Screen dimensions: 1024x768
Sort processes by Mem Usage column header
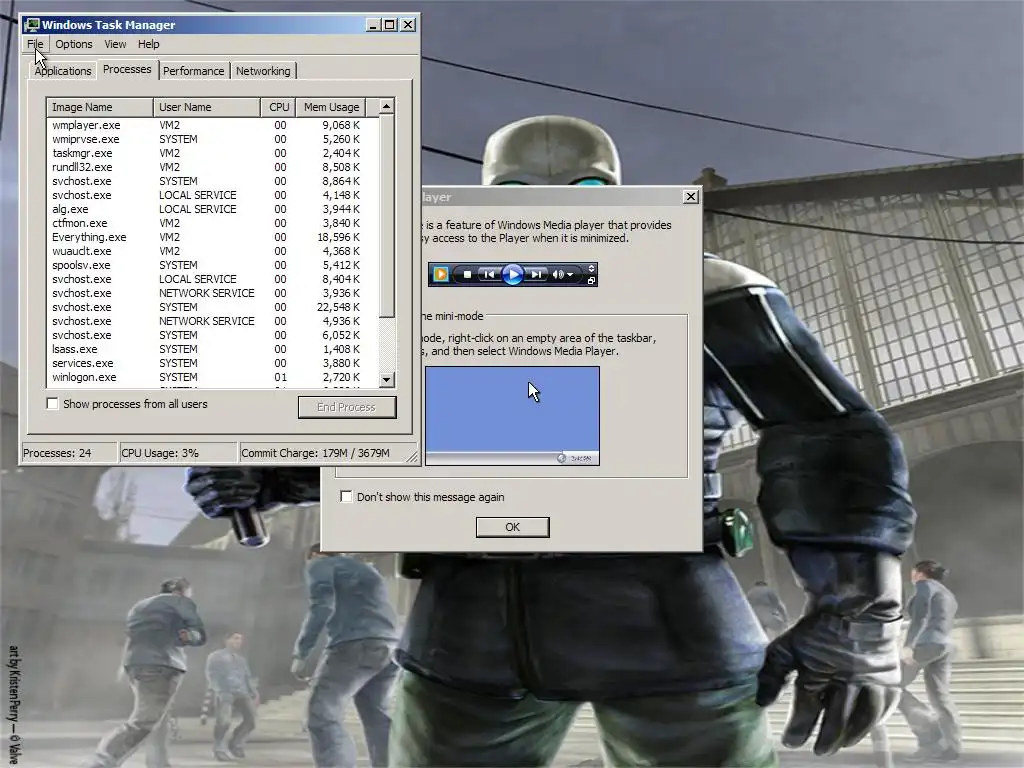coord(331,107)
